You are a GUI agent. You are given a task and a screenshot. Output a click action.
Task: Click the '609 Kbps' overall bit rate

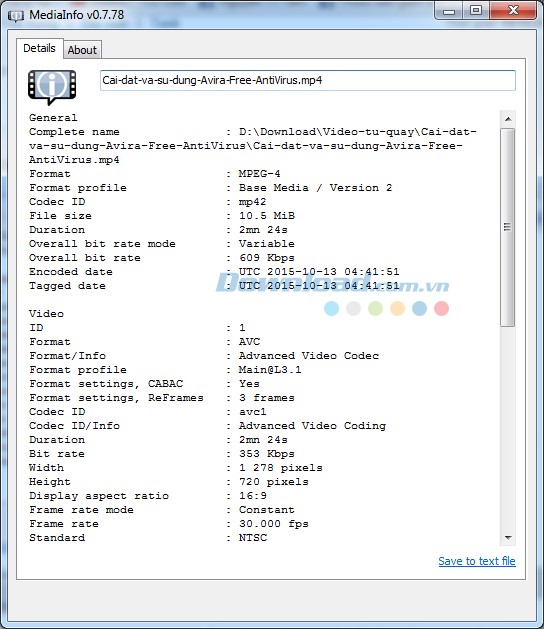tap(267, 258)
